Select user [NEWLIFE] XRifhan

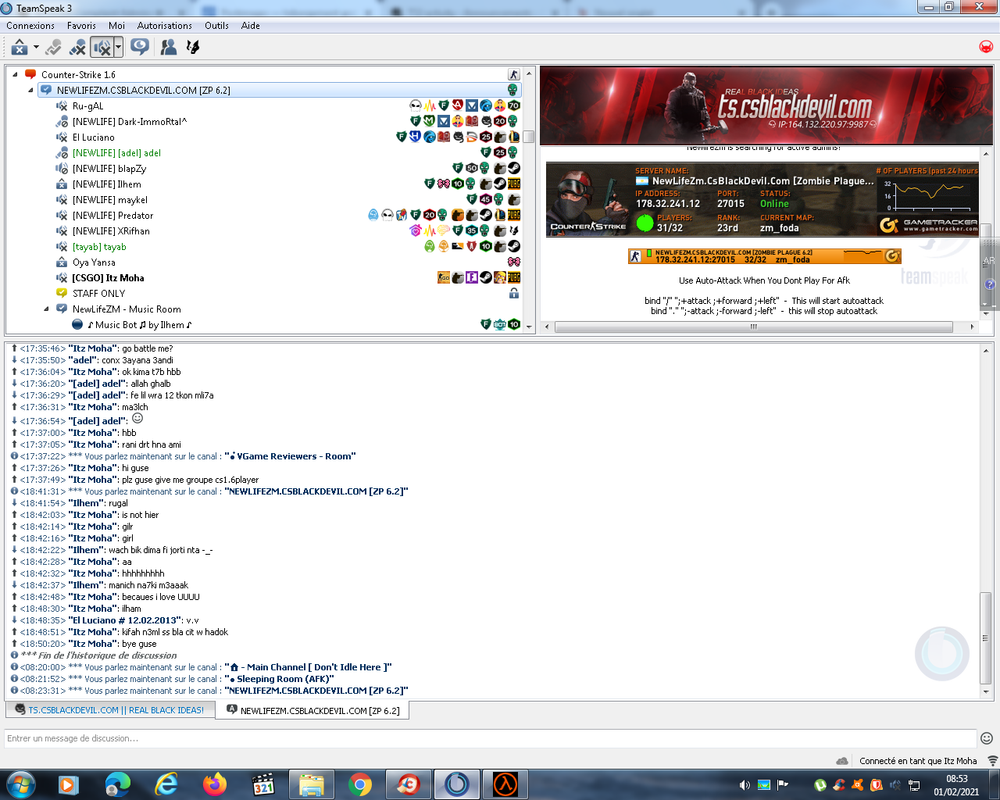tap(111, 232)
